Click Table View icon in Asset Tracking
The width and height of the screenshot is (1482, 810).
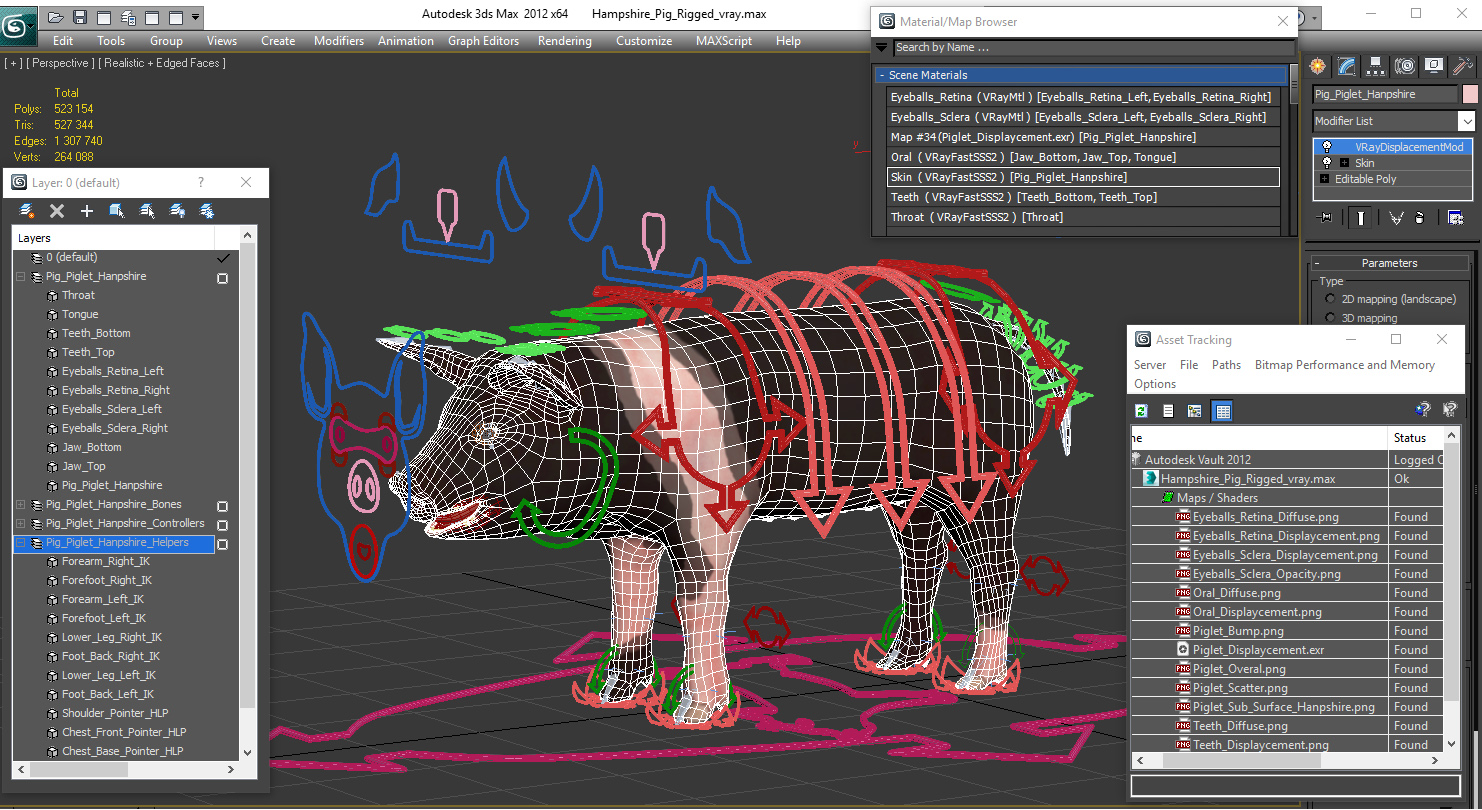(x=1222, y=411)
